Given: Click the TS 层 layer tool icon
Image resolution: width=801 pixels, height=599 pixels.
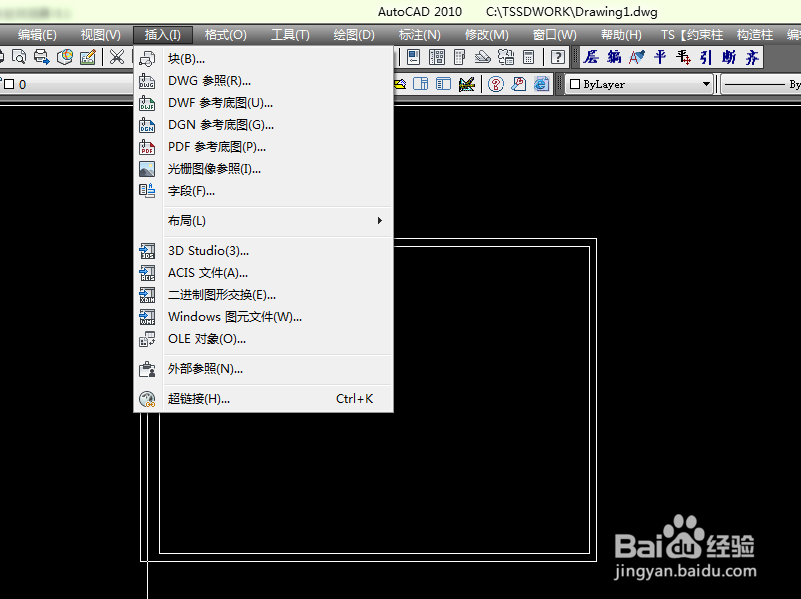Looking at the screenshot, I should (591, 57).
